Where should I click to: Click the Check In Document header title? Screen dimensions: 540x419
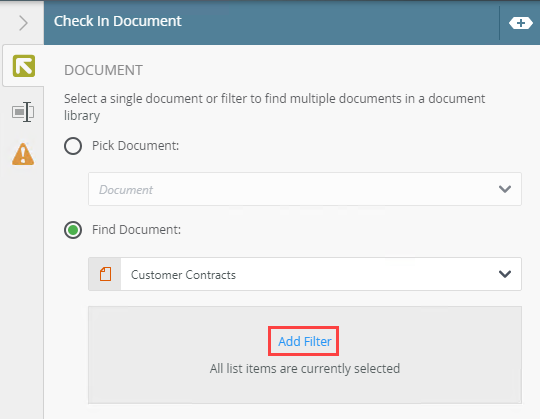click(117, 21)
